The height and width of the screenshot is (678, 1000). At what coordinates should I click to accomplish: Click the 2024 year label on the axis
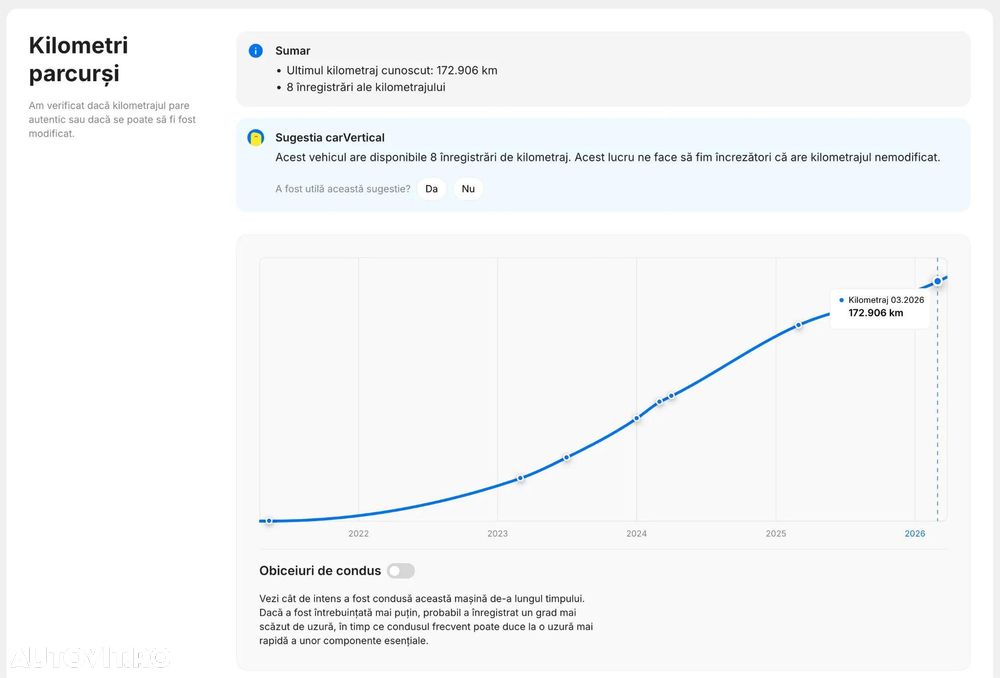[x=636, y=534]
